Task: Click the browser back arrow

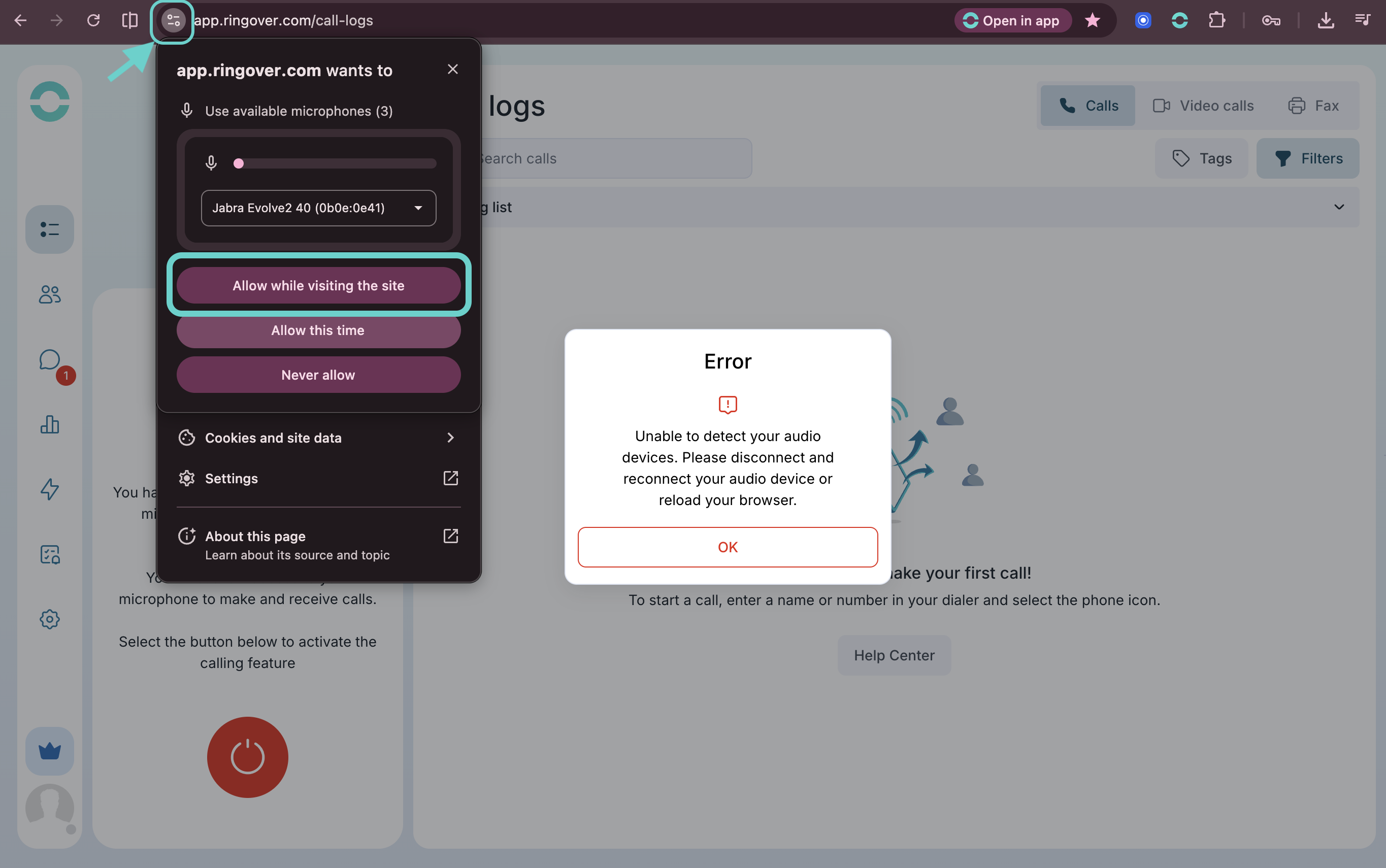Action: point(21,21)
